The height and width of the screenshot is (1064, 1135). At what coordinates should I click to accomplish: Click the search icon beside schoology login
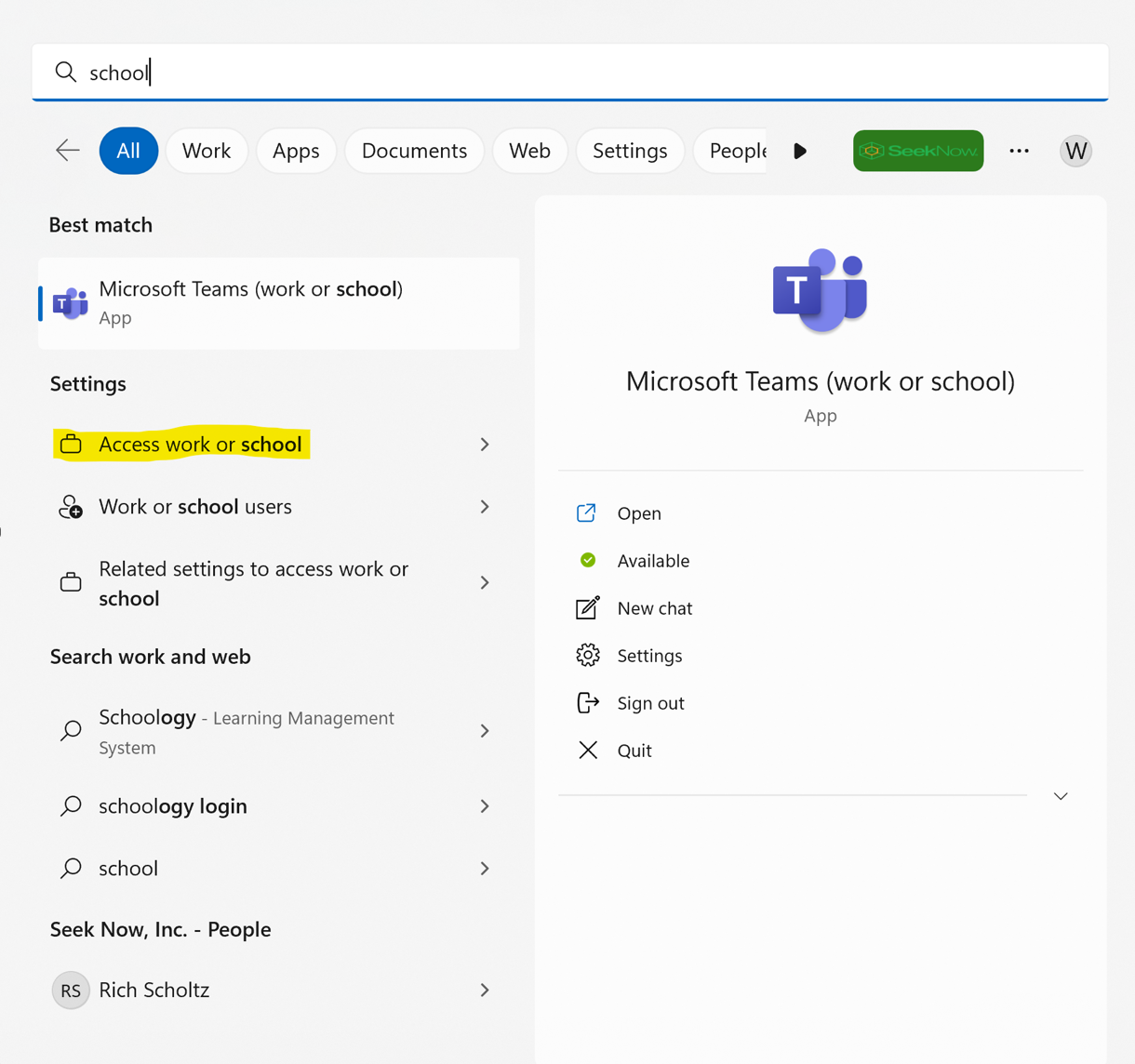click(x=71, y=806)
